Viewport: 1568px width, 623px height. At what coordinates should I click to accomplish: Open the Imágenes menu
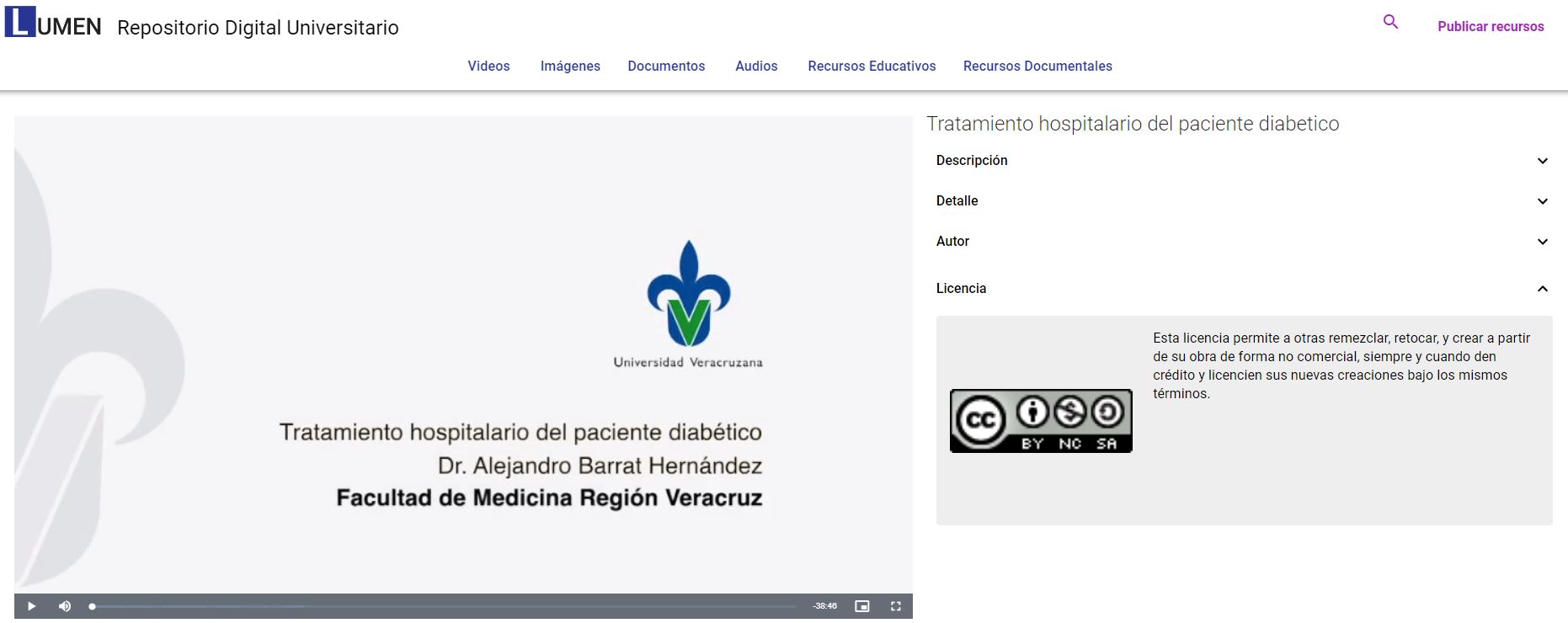click(x=570, y=66)
